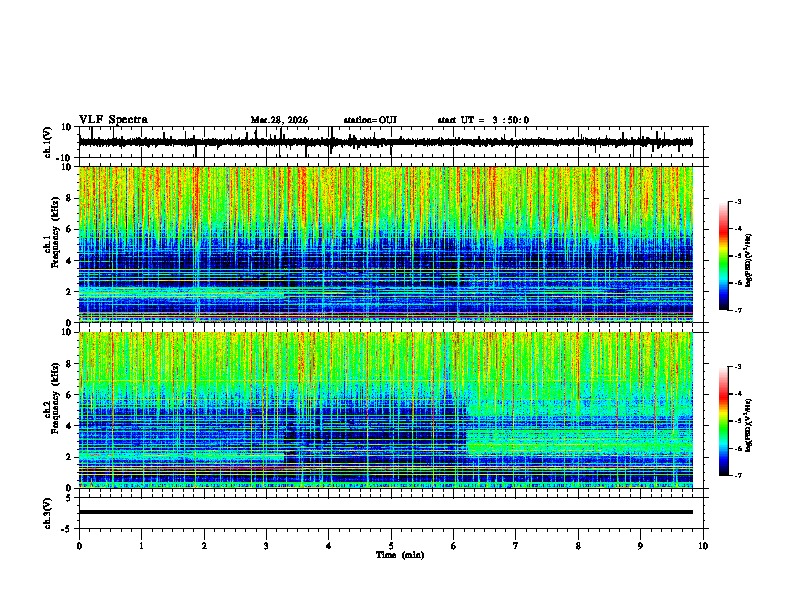This screenshot has height=612, width=792.
Task: Click the "5" tick of ch.3 voltage axis
Action: [69, 498]
